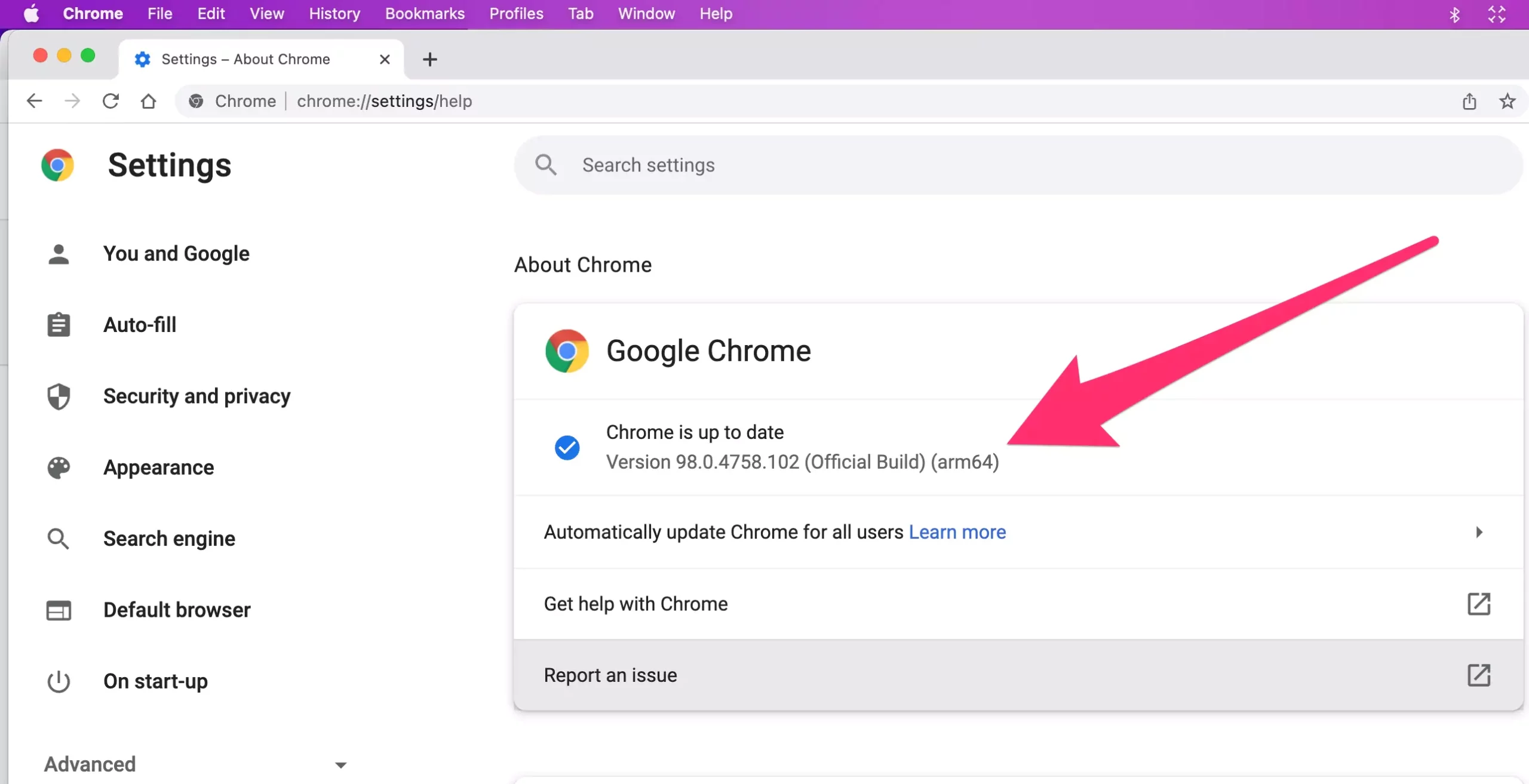1529x784 pixels.
Task: Open the File menu
Action: (160, 14)
